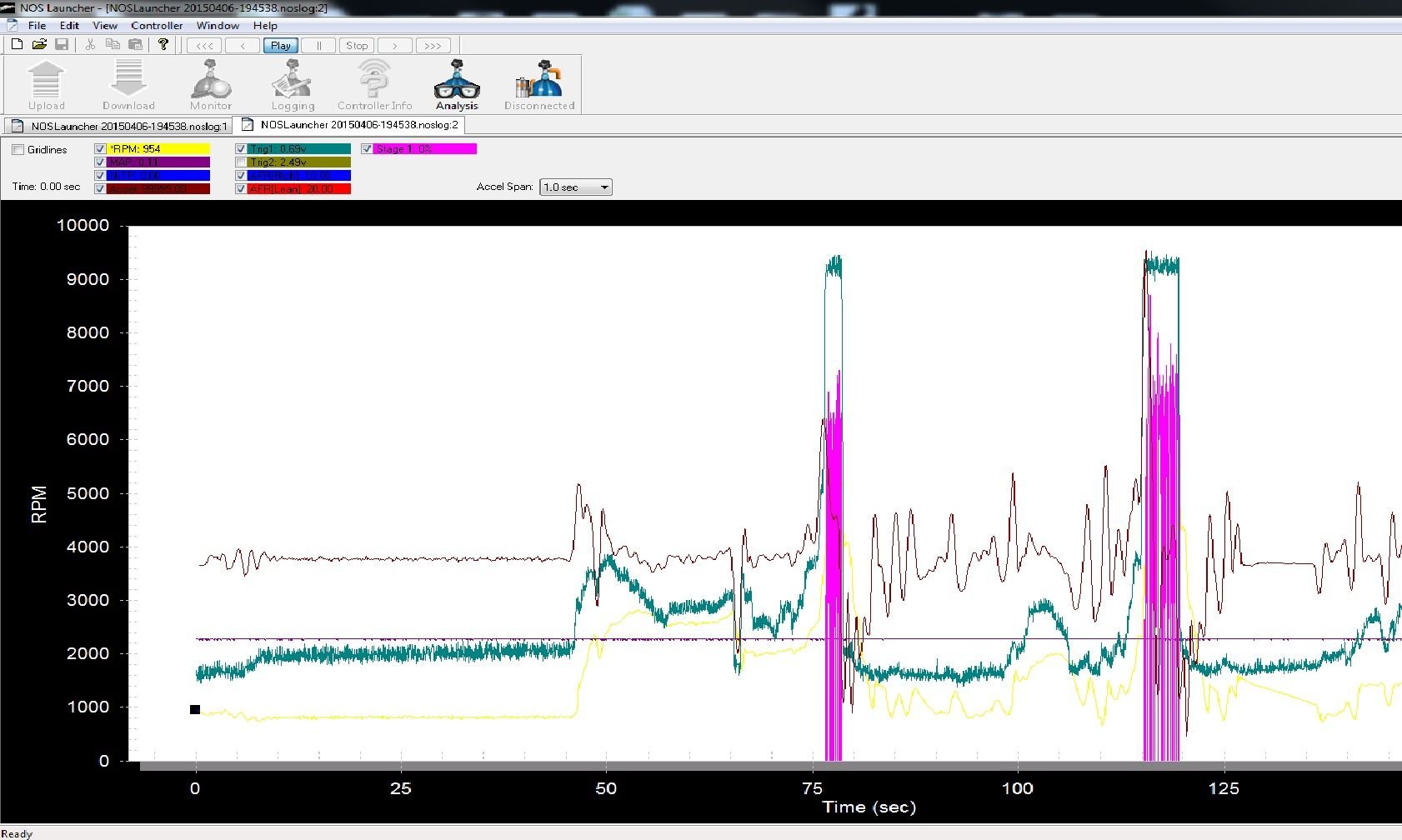
Task: Click the Disconnected controller status icon
Action: pyautogui.click(x=538, y=80)
